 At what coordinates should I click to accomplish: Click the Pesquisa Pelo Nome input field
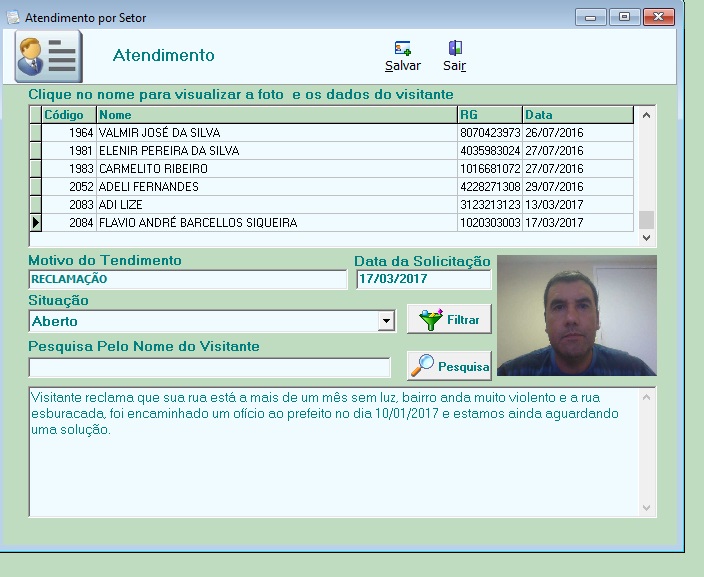coord(209,367)
